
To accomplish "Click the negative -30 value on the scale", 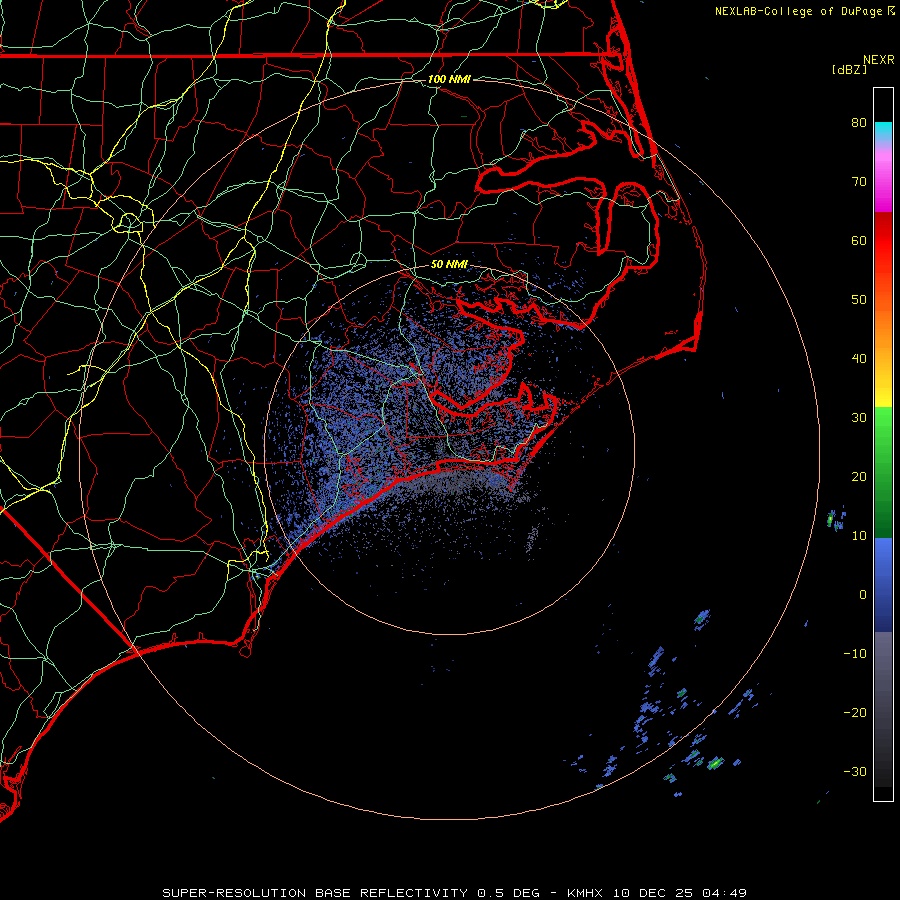I will 855,771.
